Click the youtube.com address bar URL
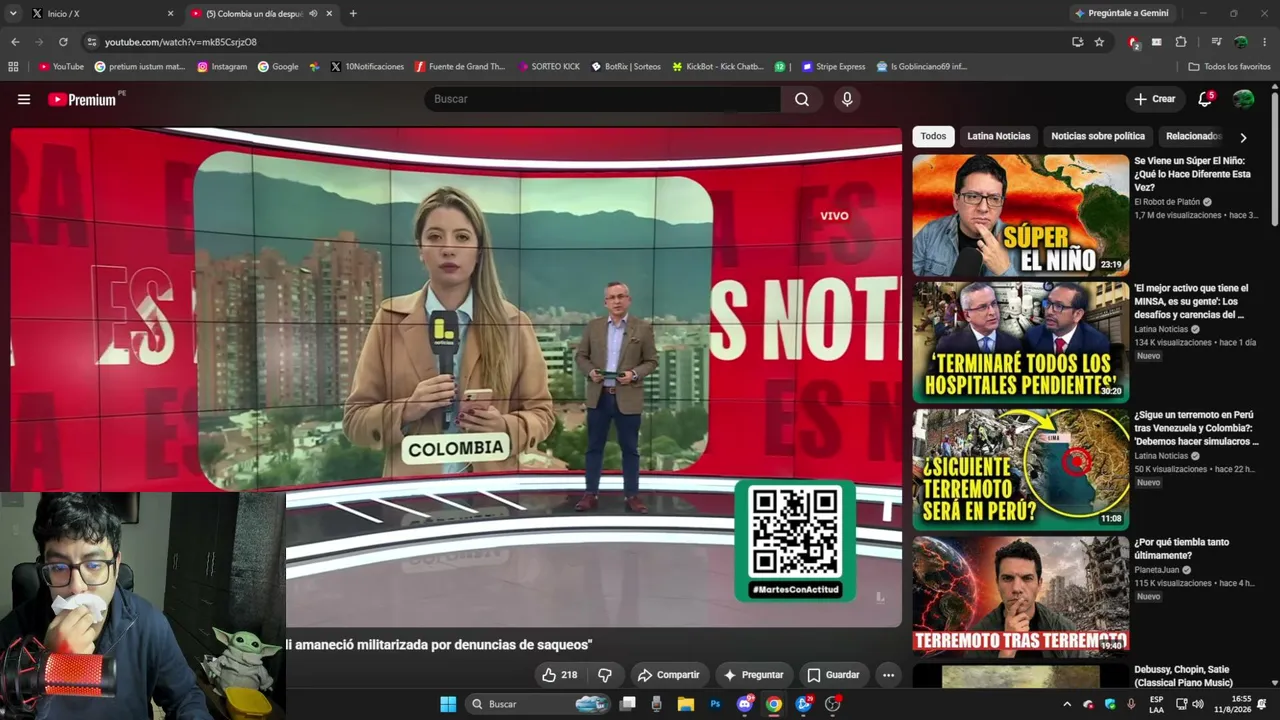1280x720 pixels. (x=181, y=42)
